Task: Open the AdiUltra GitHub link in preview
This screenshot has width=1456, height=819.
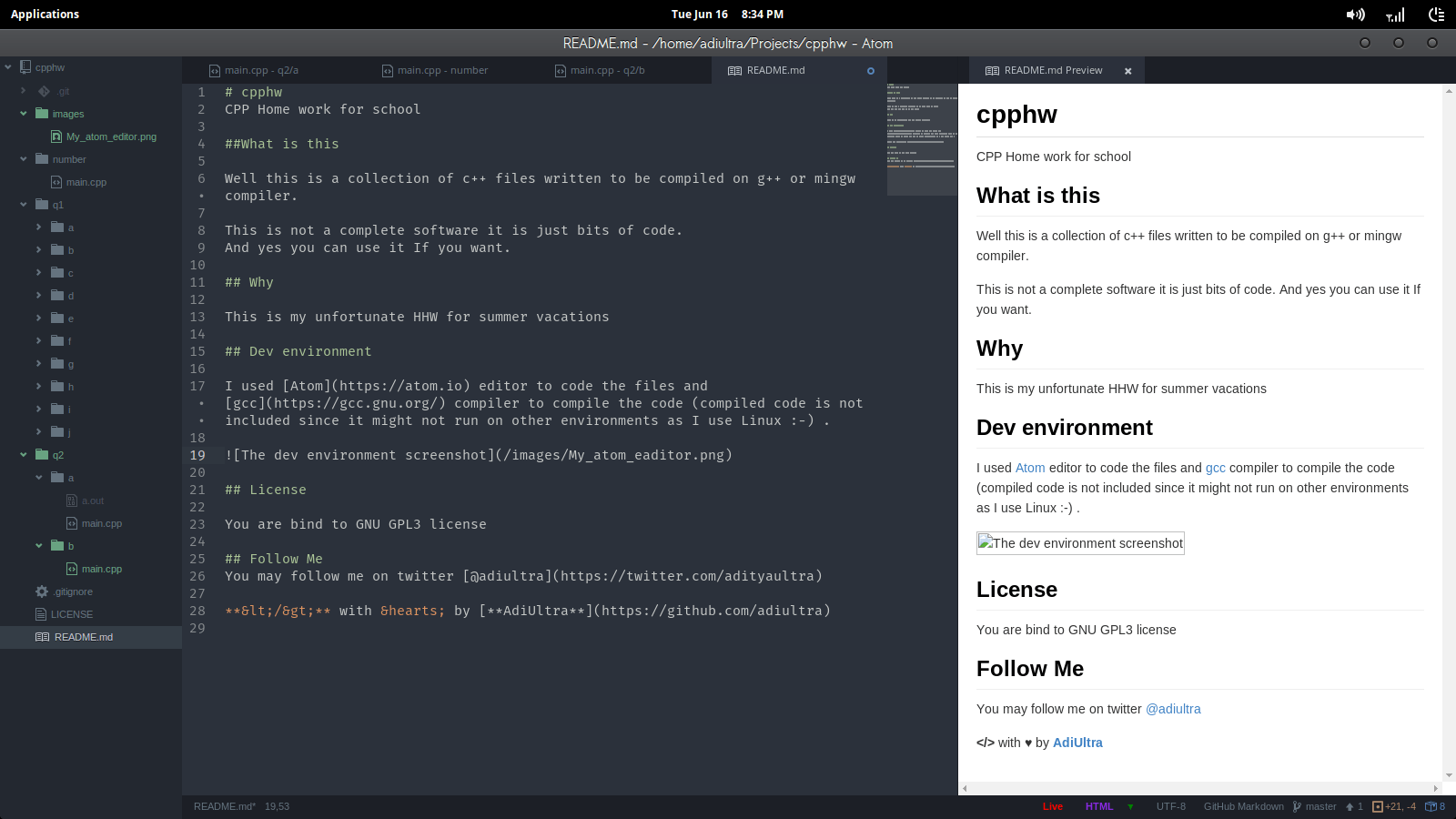Action: coord(1077,743)
